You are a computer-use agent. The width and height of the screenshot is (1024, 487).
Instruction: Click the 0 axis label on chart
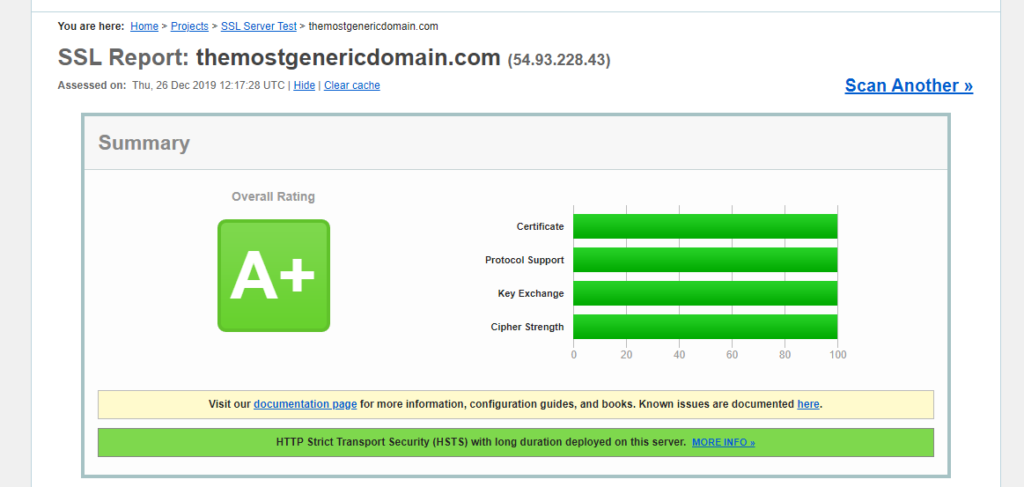[x=573, y=354]
